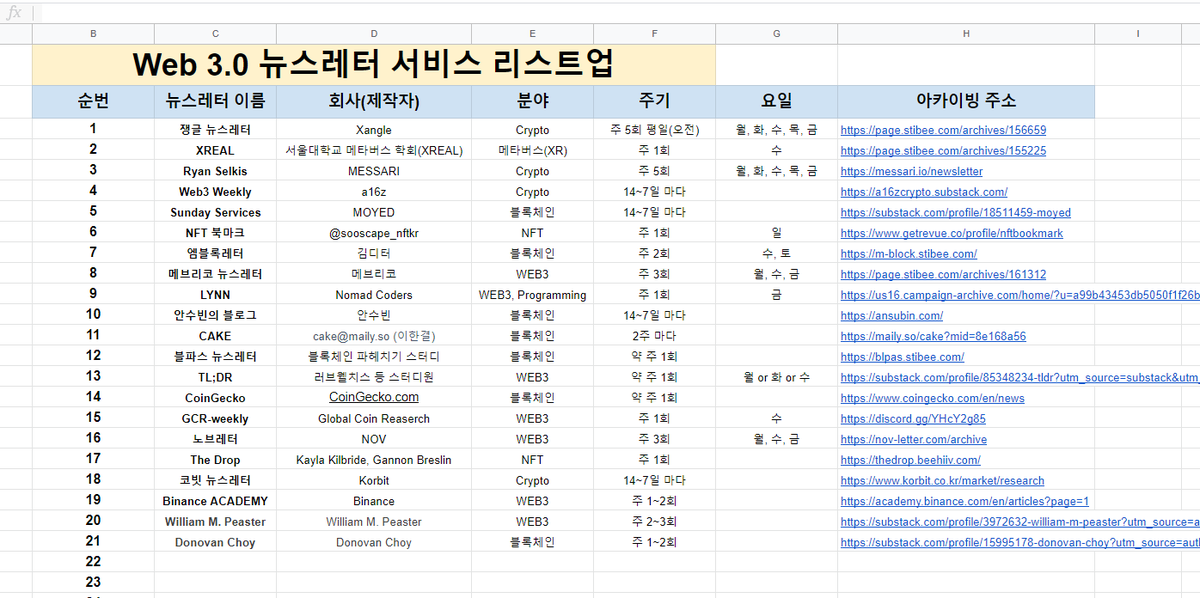This screenshot has height=598, width=1200.
Task: Select the title cell Web 3.0 뉴스레터 서비스 리스트업
Action: (374, 65)
